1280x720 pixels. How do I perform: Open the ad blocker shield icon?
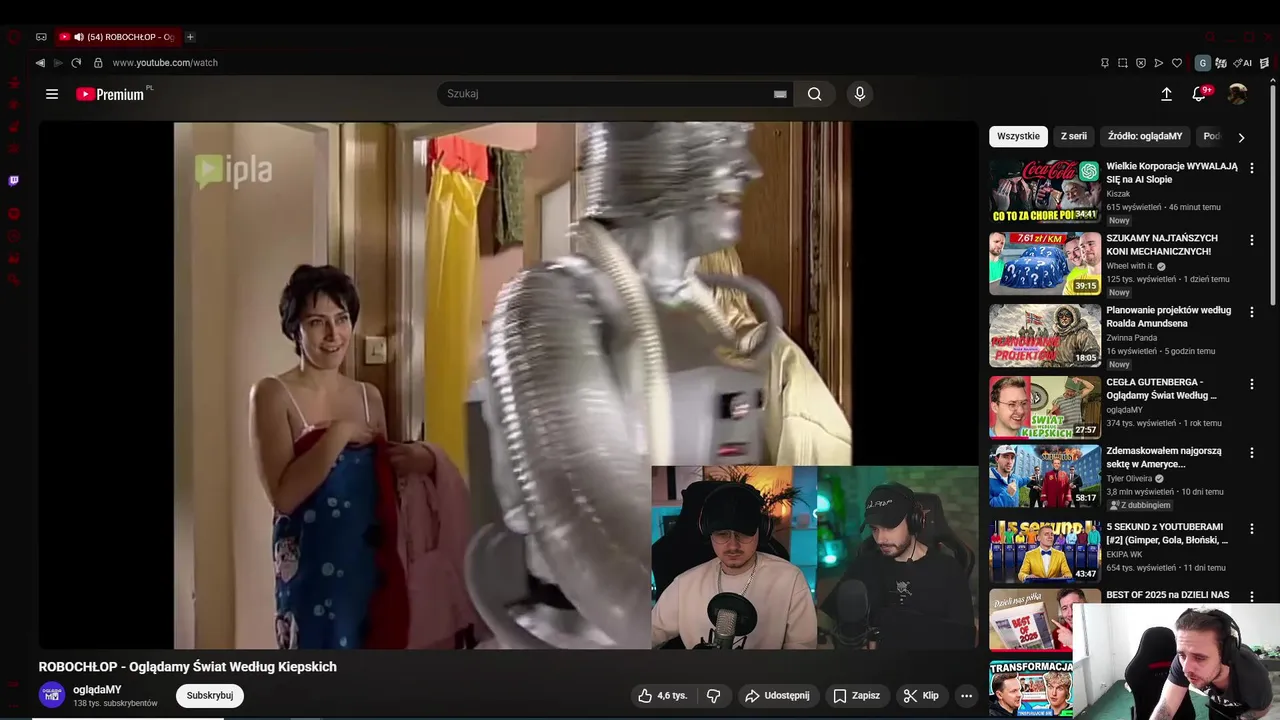tap(1141, 63)
